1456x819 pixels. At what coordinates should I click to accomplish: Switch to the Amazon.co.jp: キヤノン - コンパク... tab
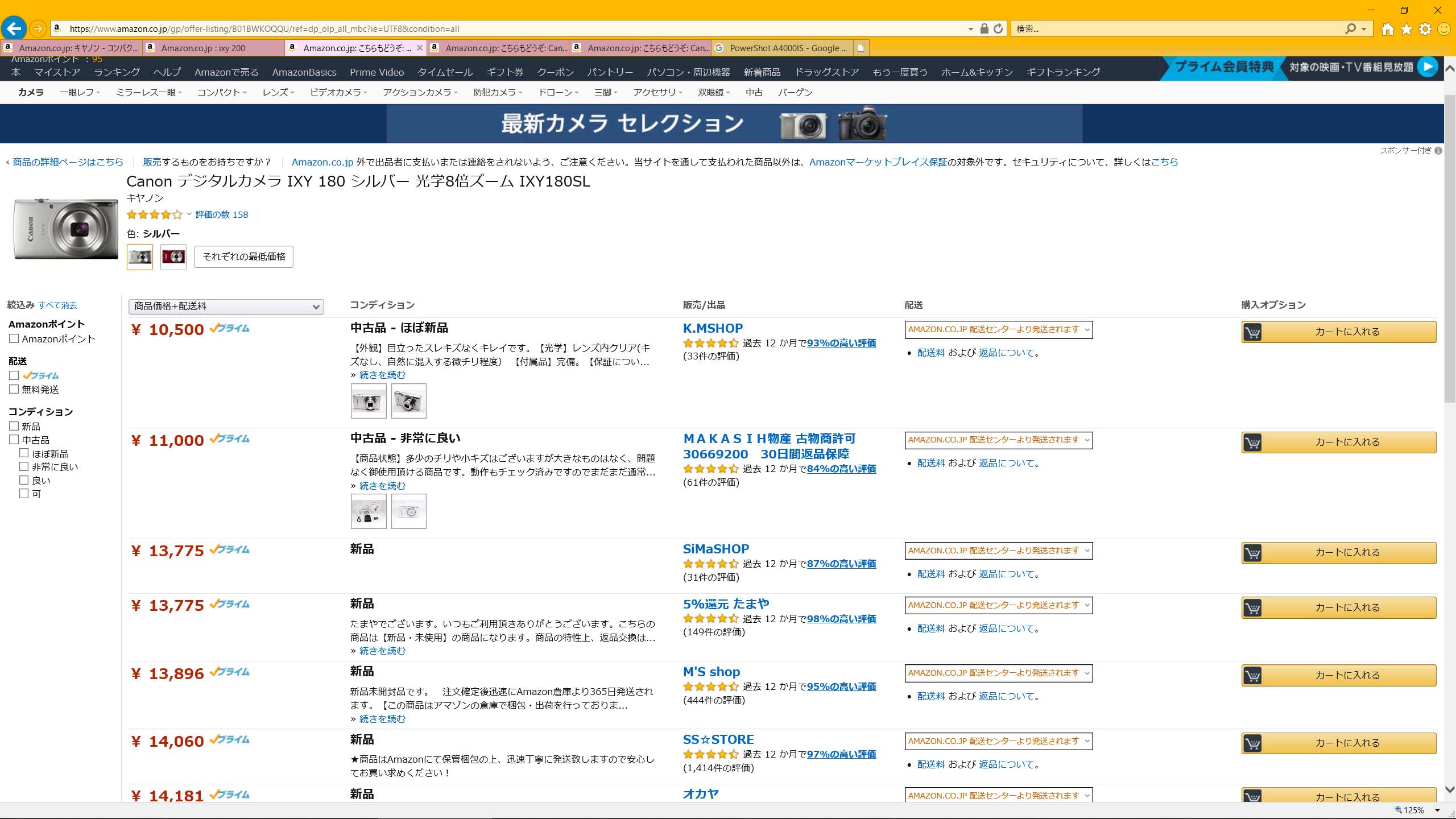tap(72, 48)
